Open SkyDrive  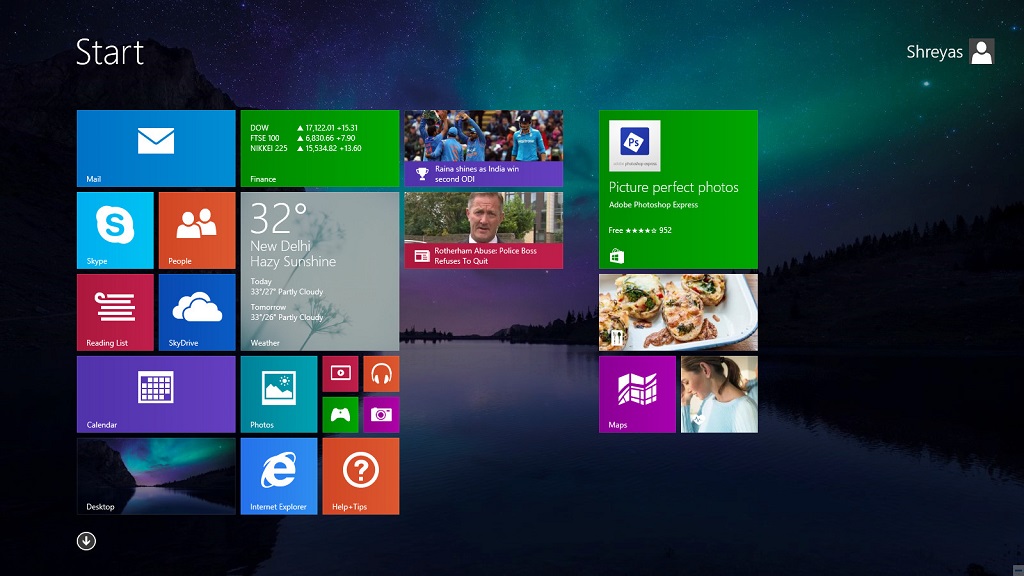point(196,312)
